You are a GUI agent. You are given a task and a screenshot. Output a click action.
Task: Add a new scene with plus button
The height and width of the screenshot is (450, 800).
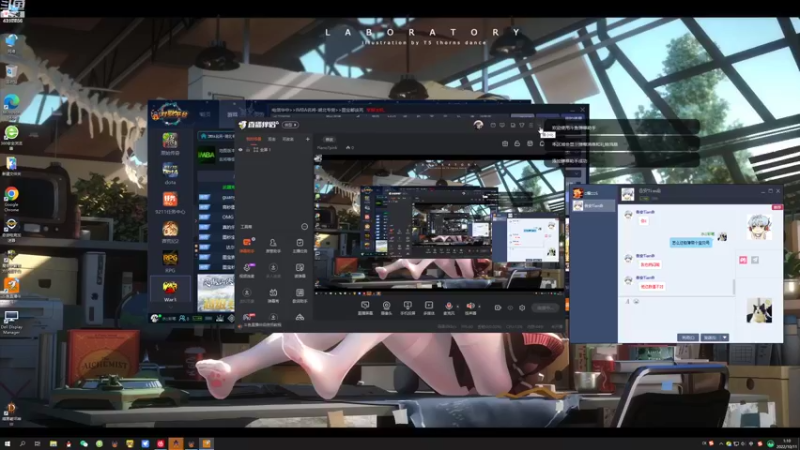(308, 139)
